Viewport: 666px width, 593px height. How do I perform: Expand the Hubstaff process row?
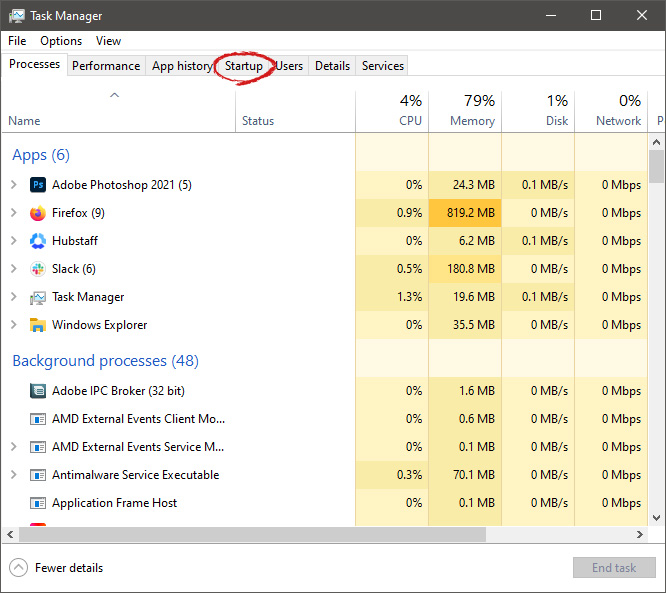[14, 240]
